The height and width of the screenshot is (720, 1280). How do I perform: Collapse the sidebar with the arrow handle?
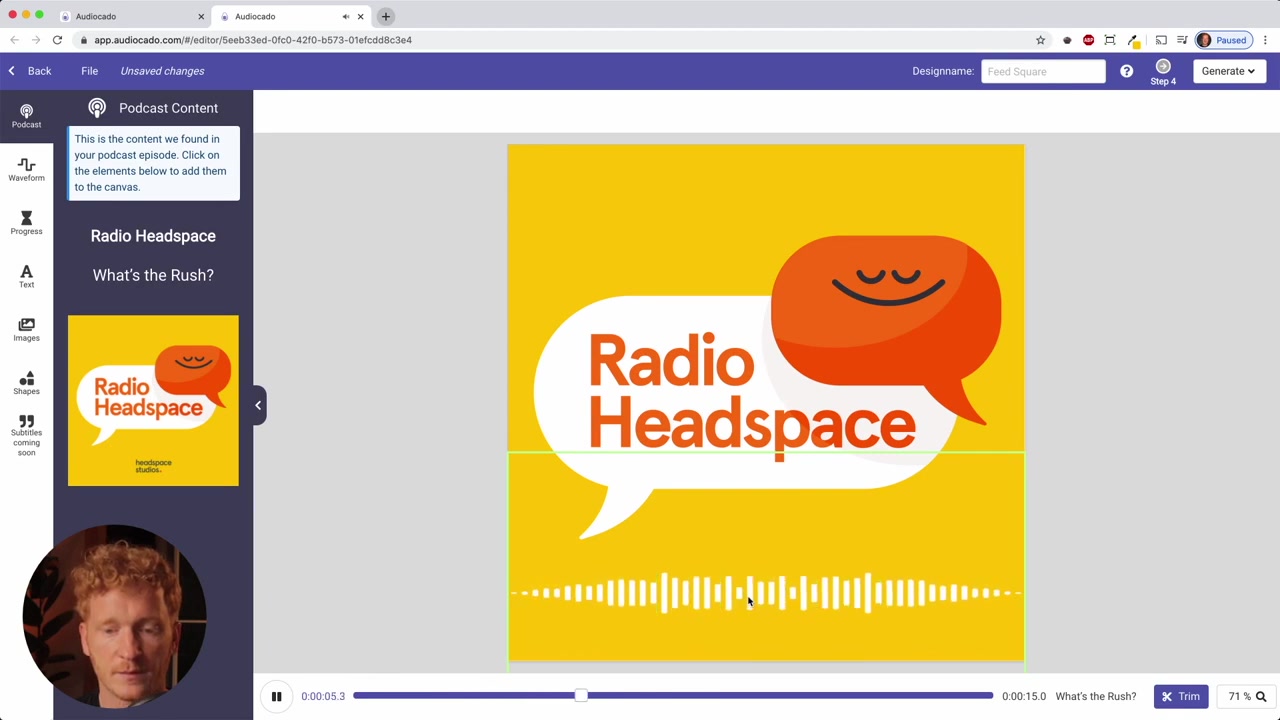point(258,405)
